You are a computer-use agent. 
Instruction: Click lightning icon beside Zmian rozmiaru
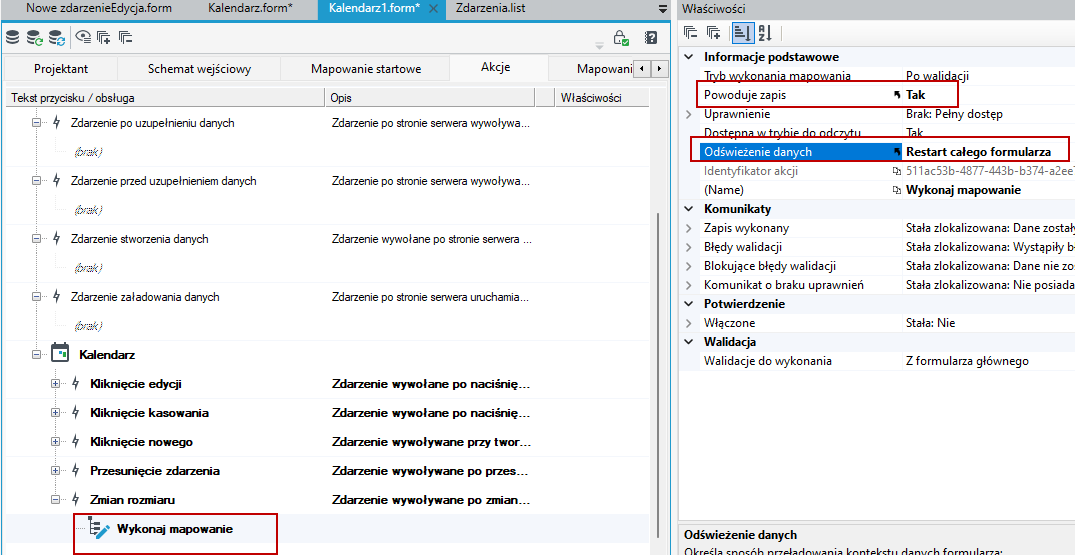pos(76,500)
